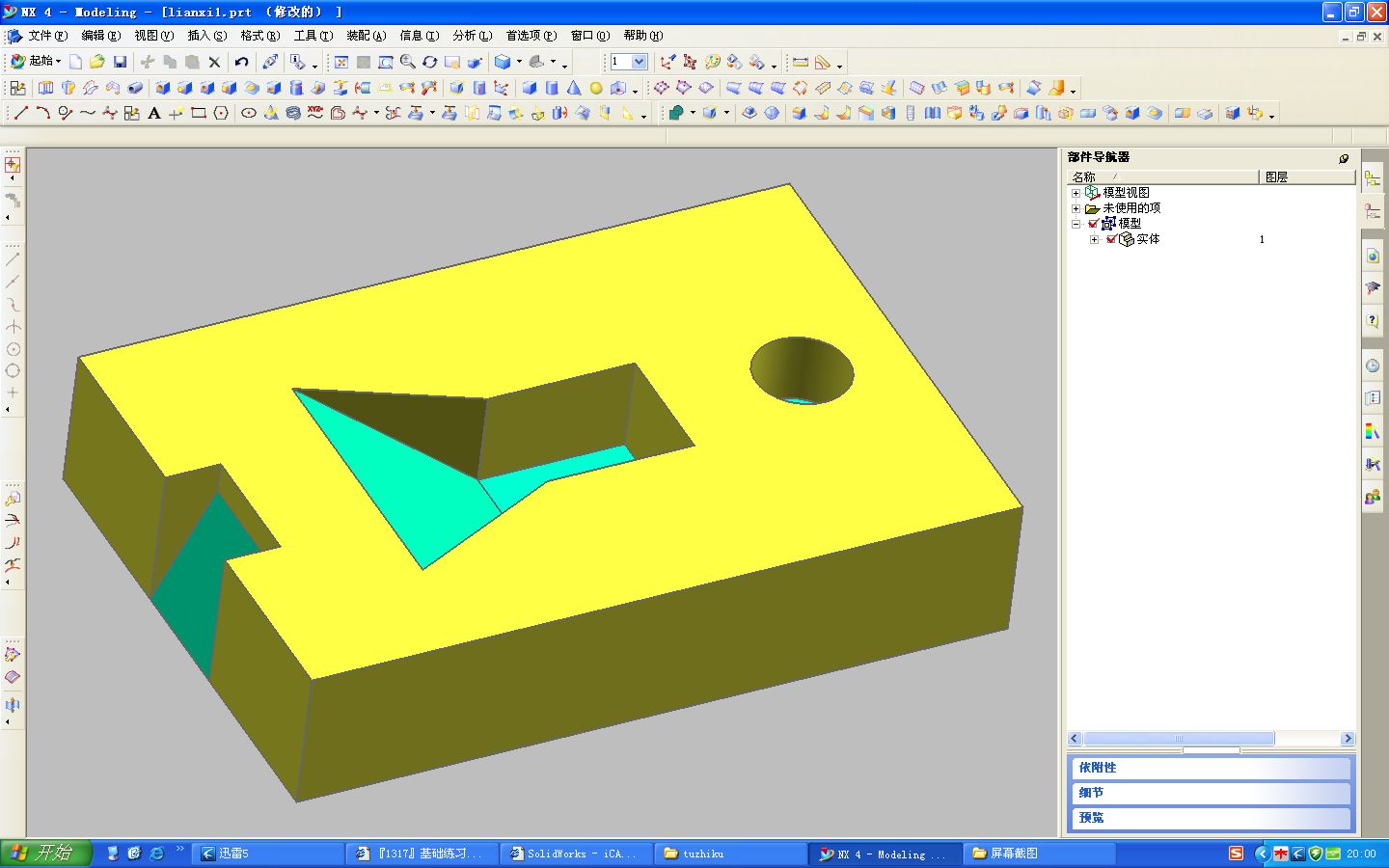
Task: Switch to tuzhiku folder taskbar button
Action: tap(730, 854)
